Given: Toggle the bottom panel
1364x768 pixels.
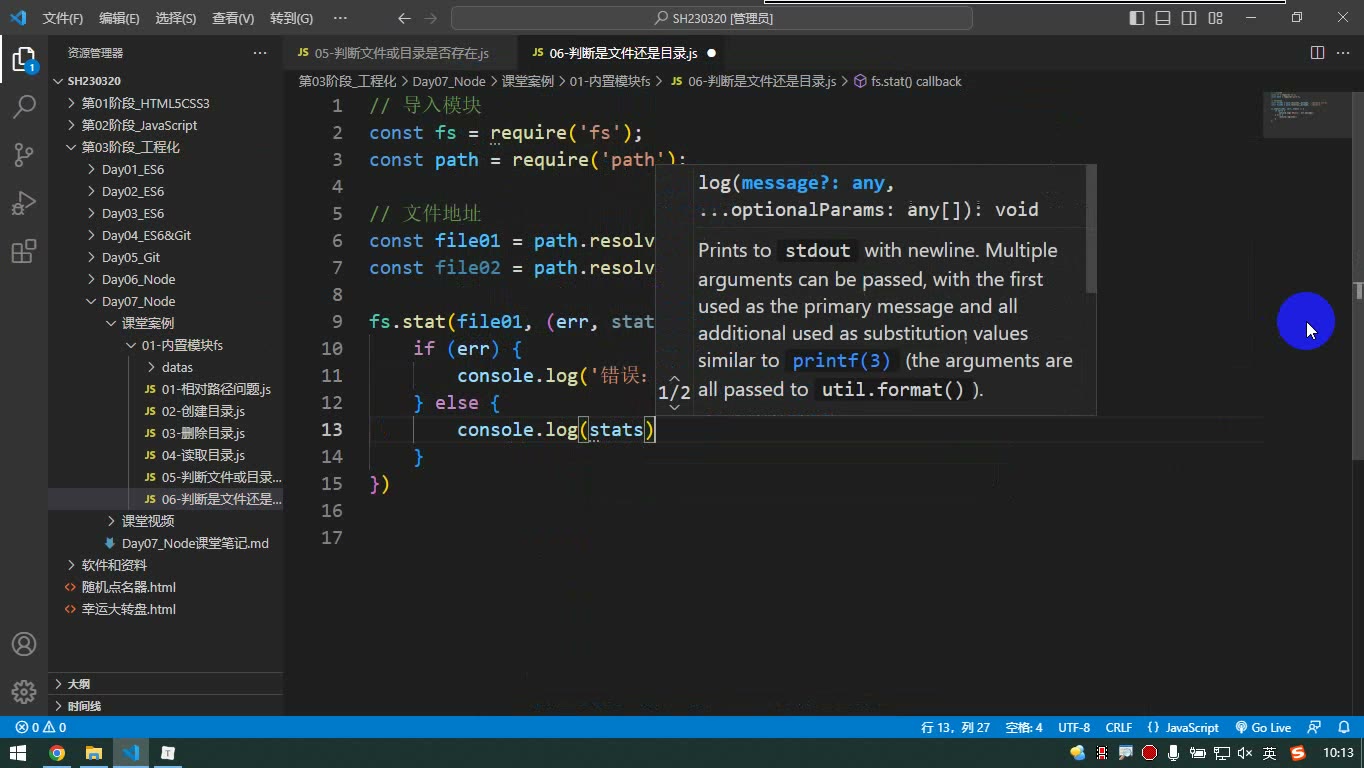Looking at the screenshot, I should (1163, 18).
